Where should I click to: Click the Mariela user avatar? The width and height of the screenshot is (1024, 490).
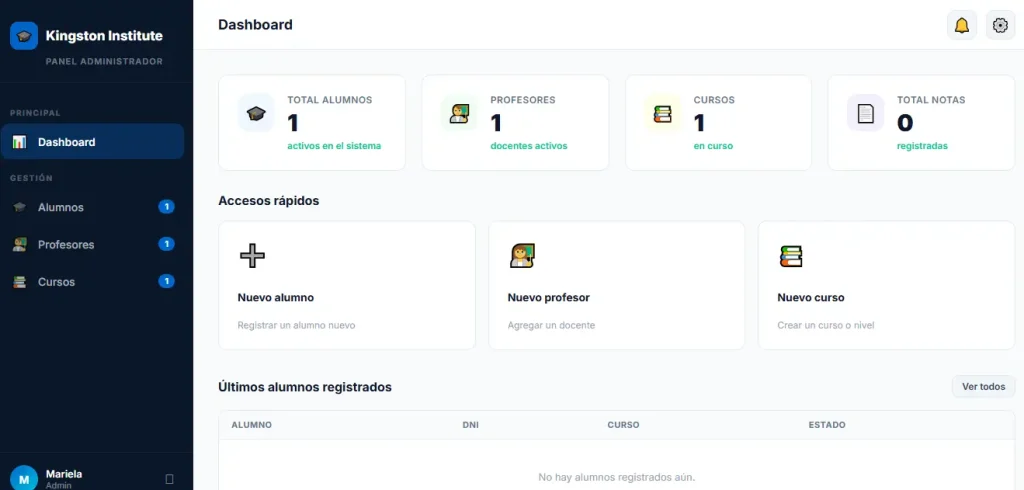click(x=24, y=478)
